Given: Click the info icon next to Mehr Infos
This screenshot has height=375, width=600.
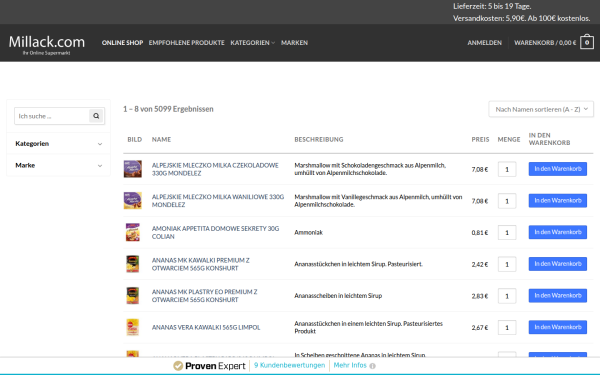Looking at the screenshot, I should point(372,366).
